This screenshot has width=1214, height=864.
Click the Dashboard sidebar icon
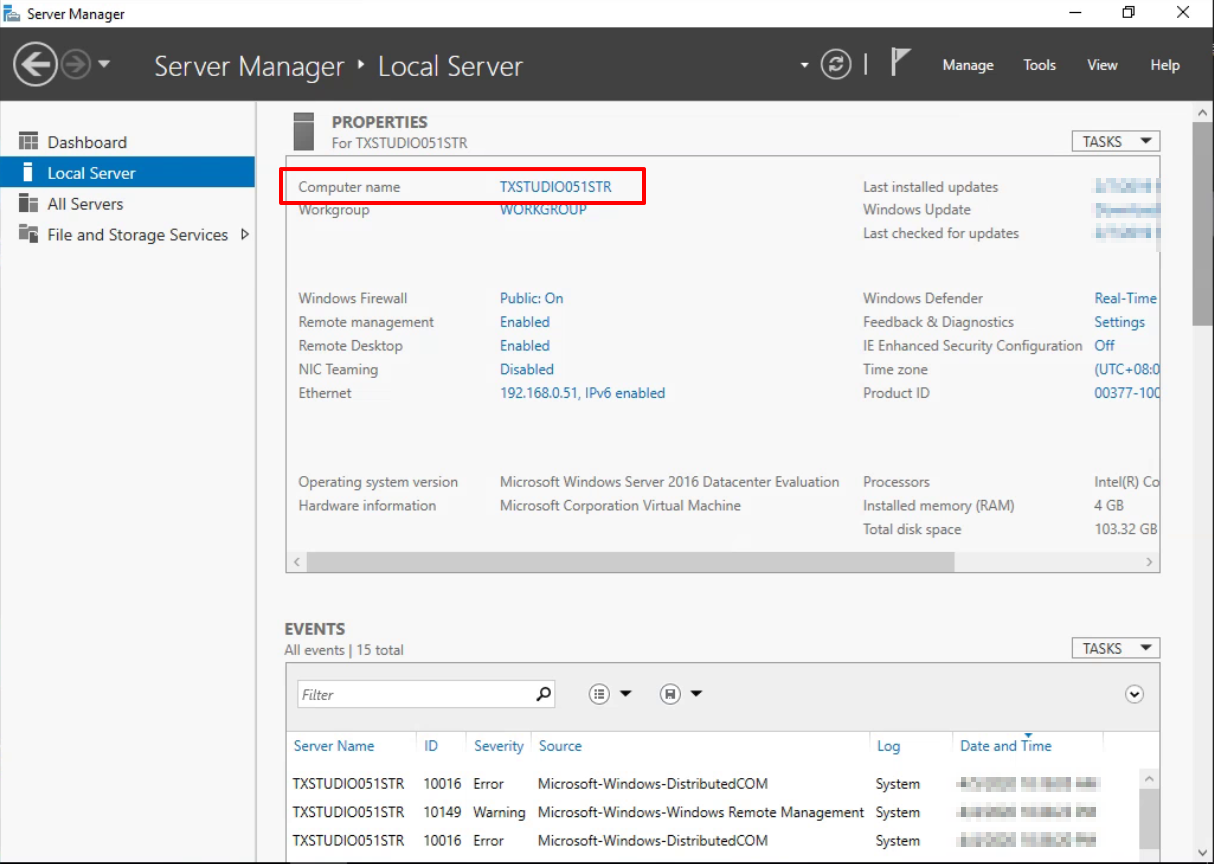click(28, 142)
